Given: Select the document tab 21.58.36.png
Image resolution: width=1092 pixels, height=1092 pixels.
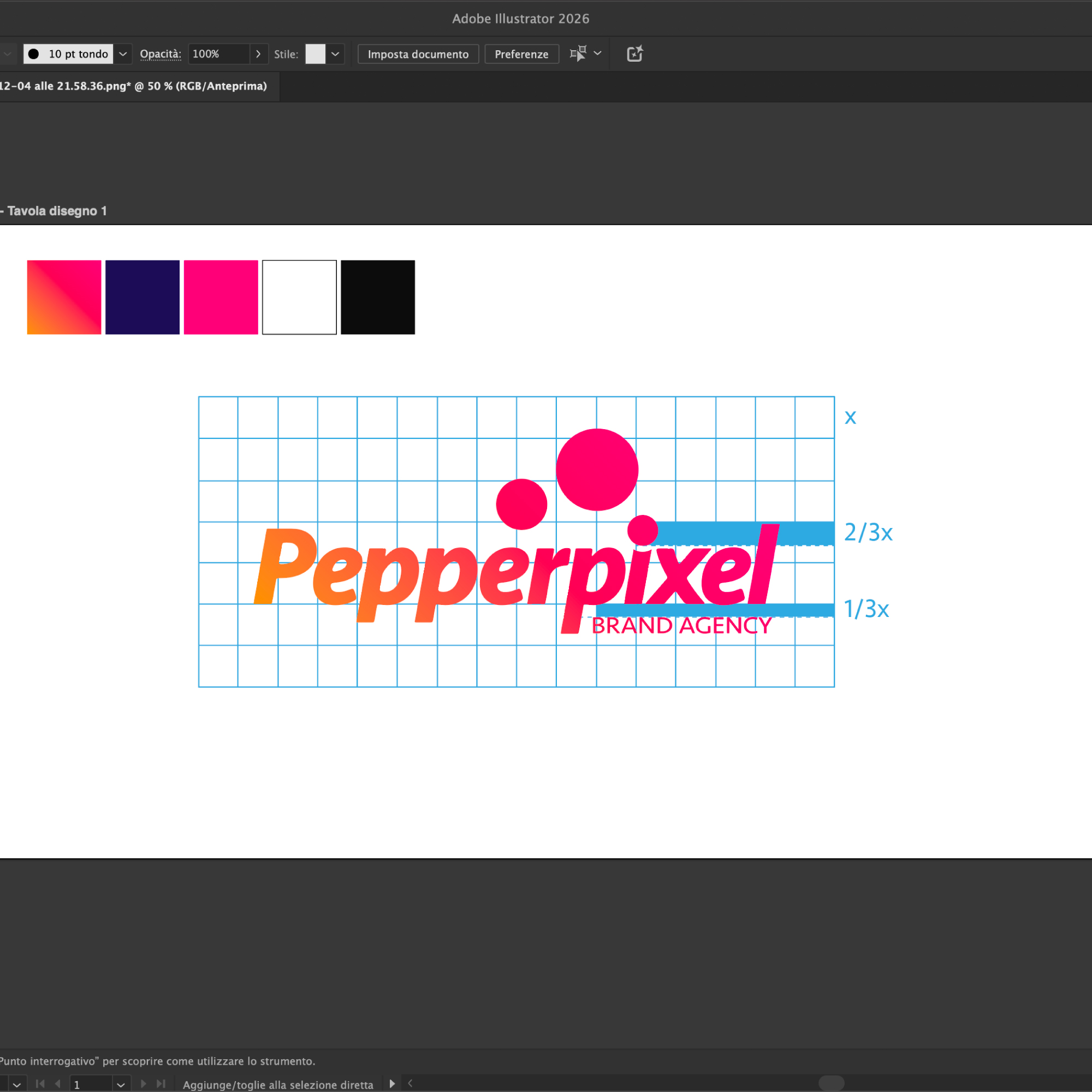Looking at the screenshot, I should (x=133, y=86).
